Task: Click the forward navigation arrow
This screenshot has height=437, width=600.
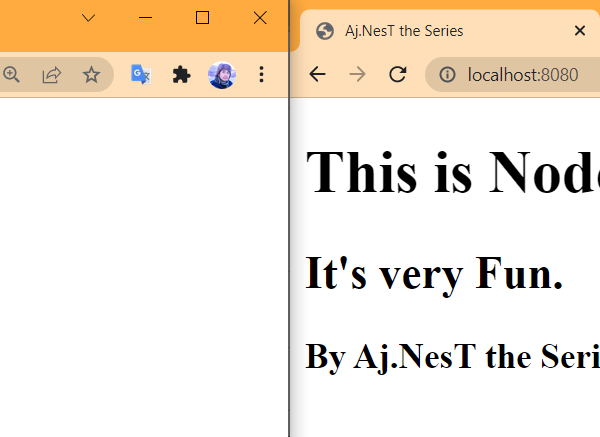Action: 357,74
